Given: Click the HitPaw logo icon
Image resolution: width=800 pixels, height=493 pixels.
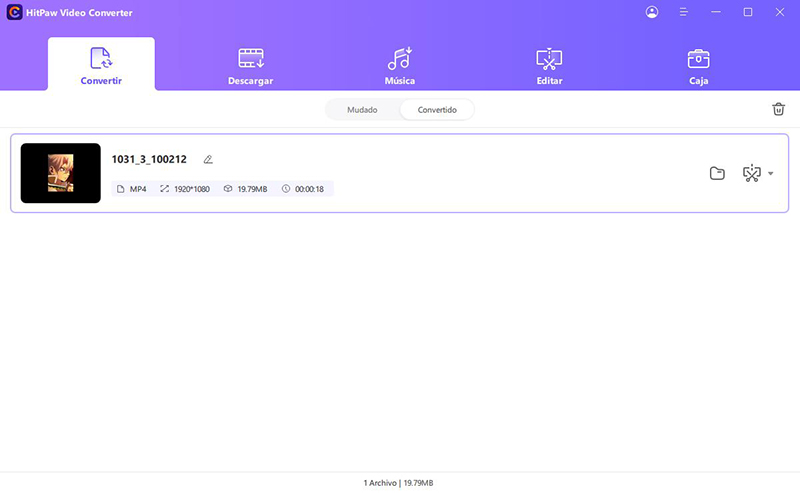Looking at the screenshot, I should 14,12.
